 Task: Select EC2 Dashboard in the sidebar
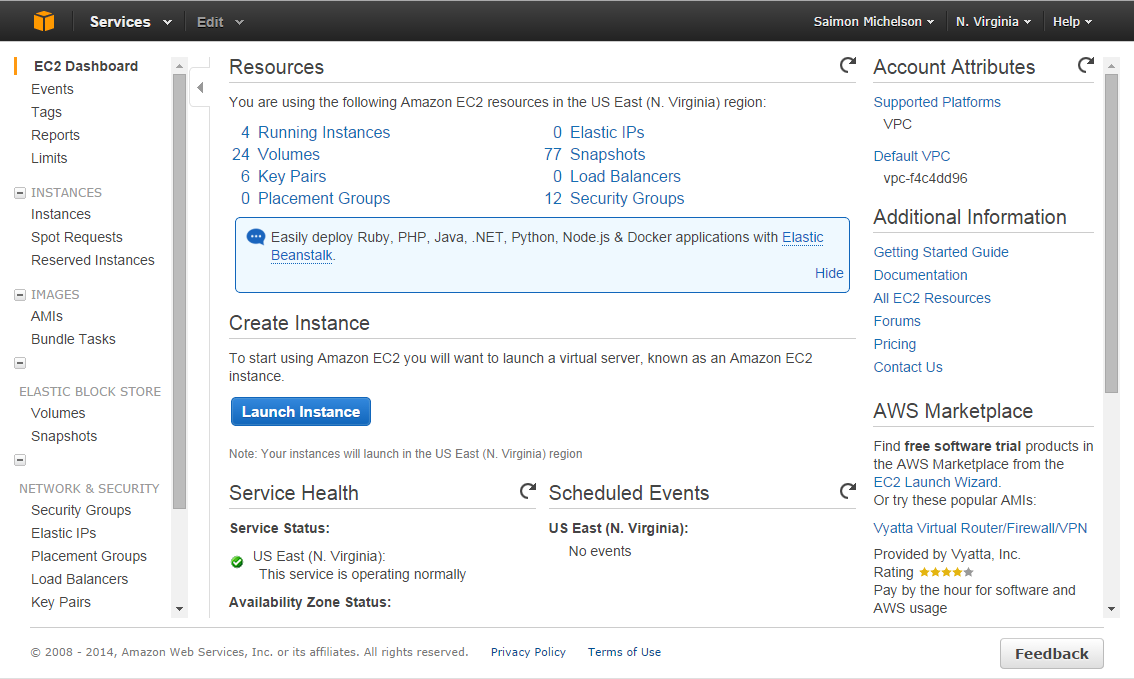(x=85, y=66)
